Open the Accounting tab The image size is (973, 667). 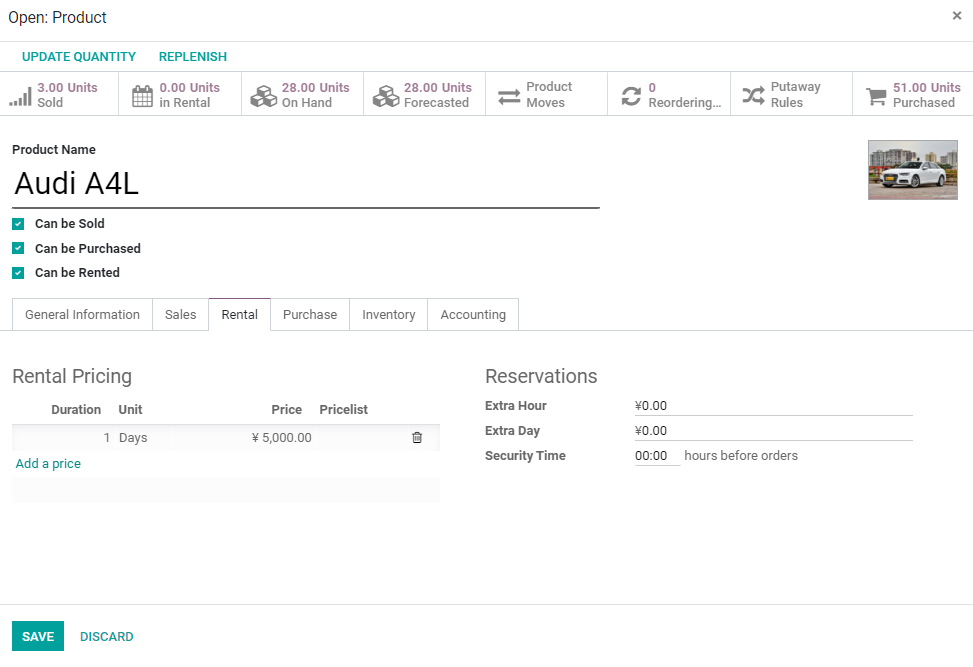[473, 315]
